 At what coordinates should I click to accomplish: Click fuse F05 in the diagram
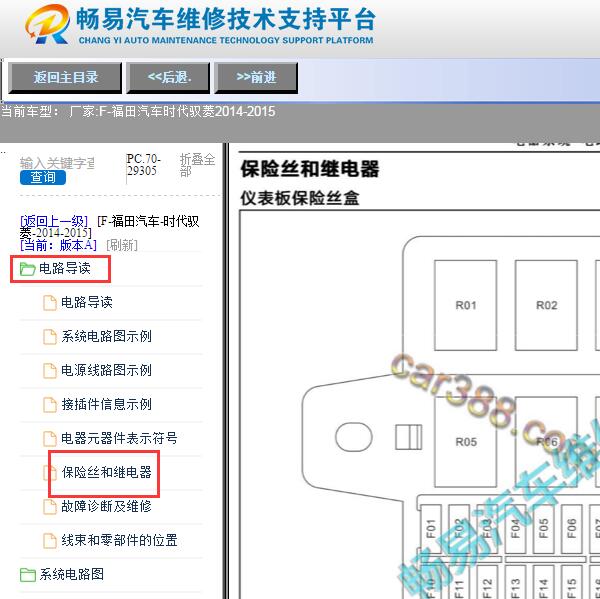click(543, 529)
